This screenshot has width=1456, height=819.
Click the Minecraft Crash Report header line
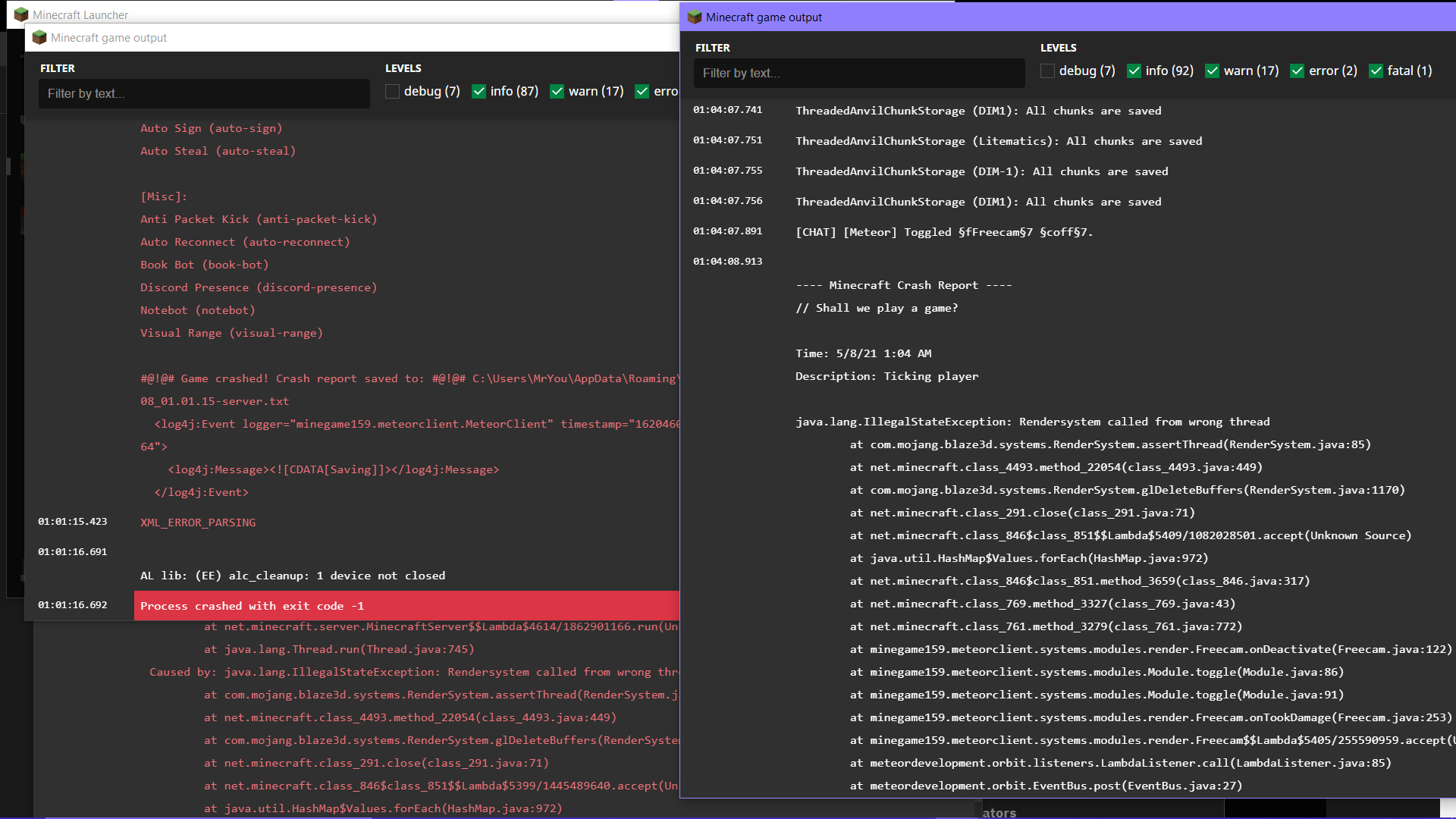pyautogui.click(x=904, y=284)
